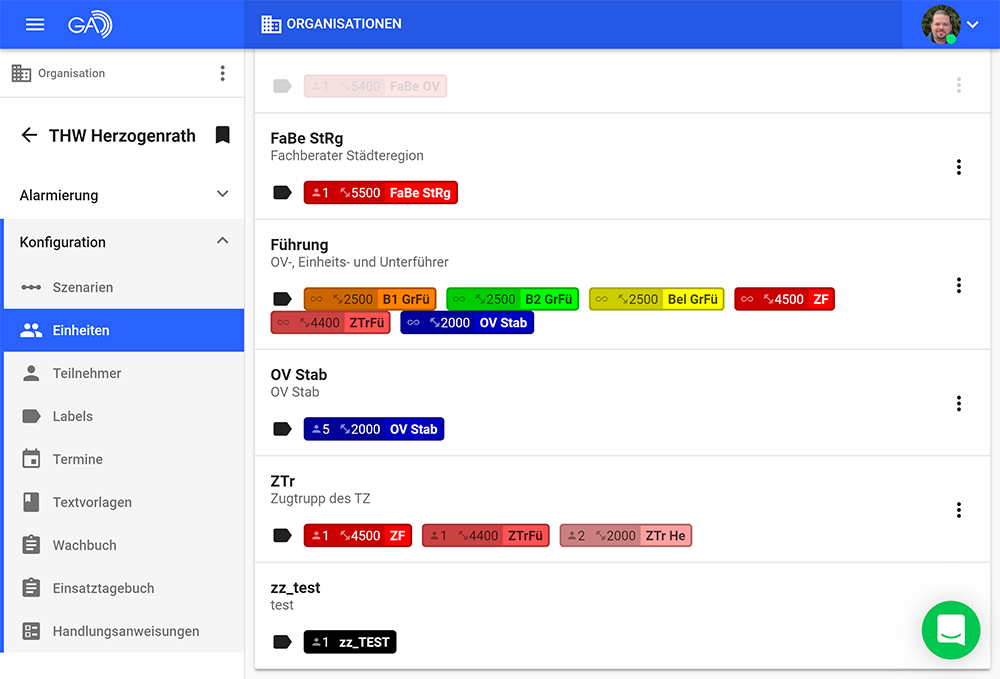Open the hamburger navigation menu
The width and height of the screenshot is (1000, 679).
pos(35,24)
